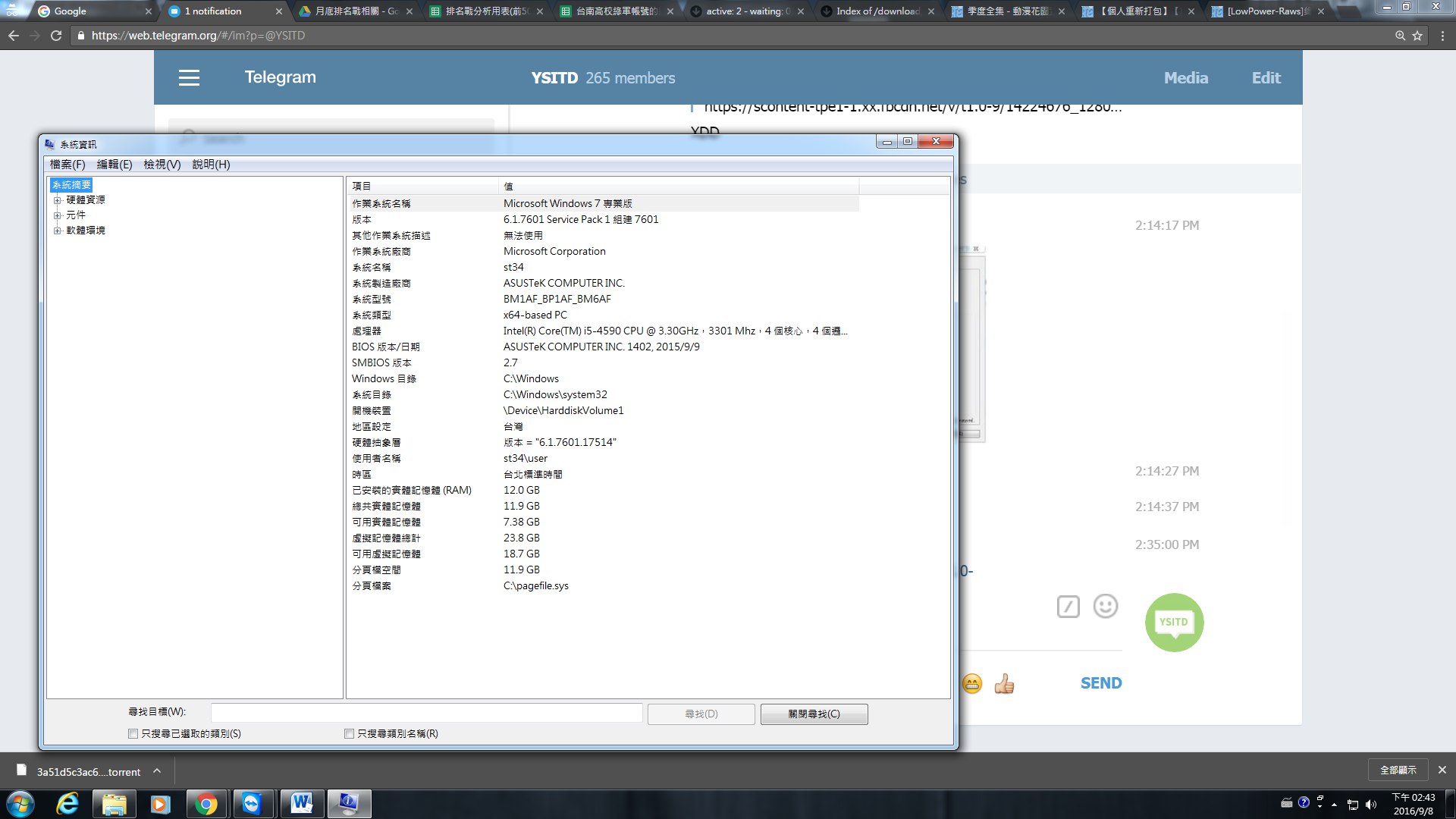
Task: Open Microsoft Word taskbar icon
Action: point(301,804)
